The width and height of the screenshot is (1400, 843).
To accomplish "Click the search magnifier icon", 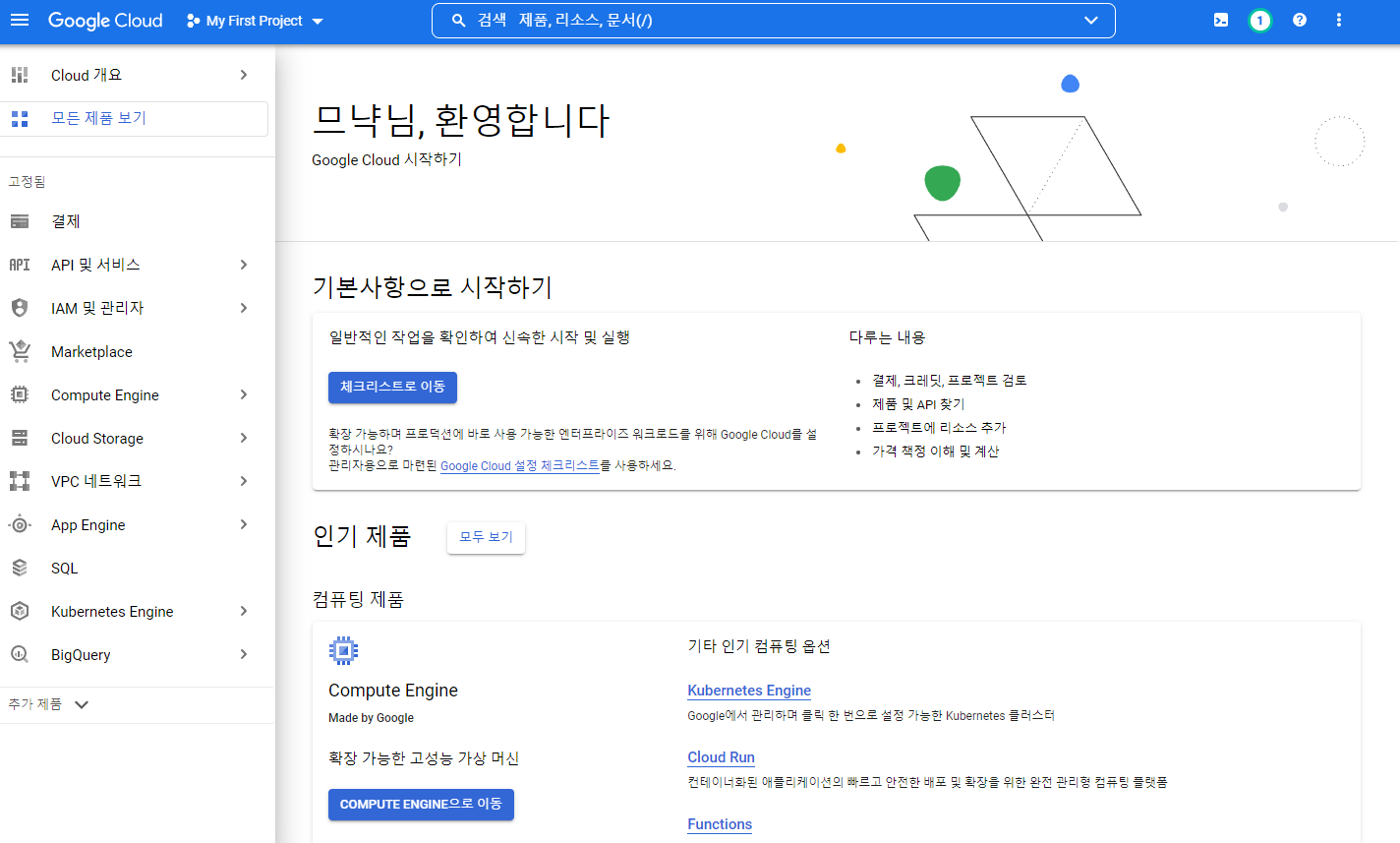I will pyautogui.click(x=458, y=21).
